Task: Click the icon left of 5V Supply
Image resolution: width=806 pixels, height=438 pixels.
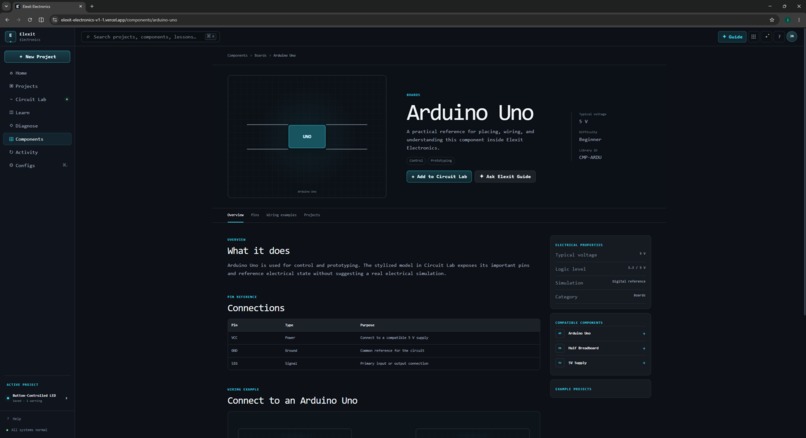Action: click(560, 363)
